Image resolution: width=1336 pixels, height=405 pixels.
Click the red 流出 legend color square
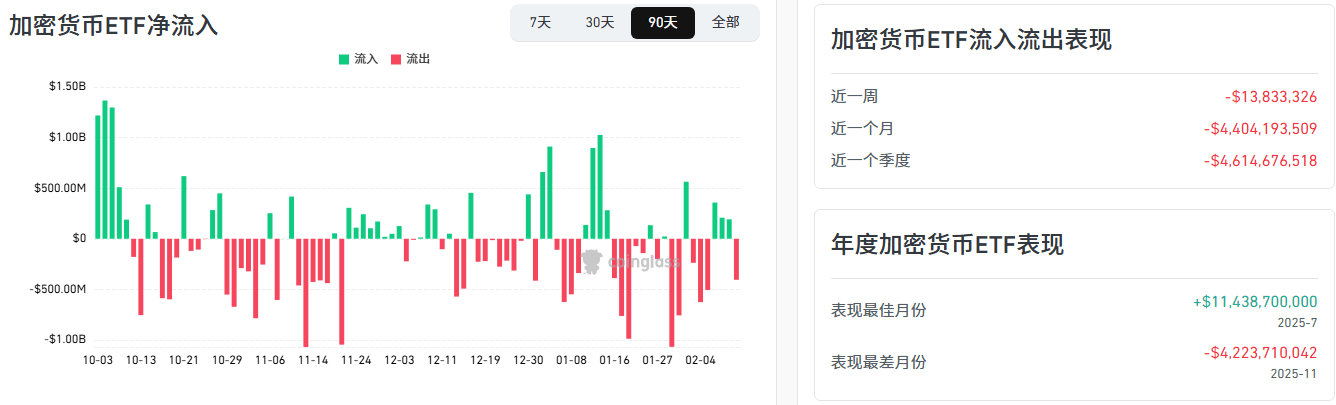point(397,60)
